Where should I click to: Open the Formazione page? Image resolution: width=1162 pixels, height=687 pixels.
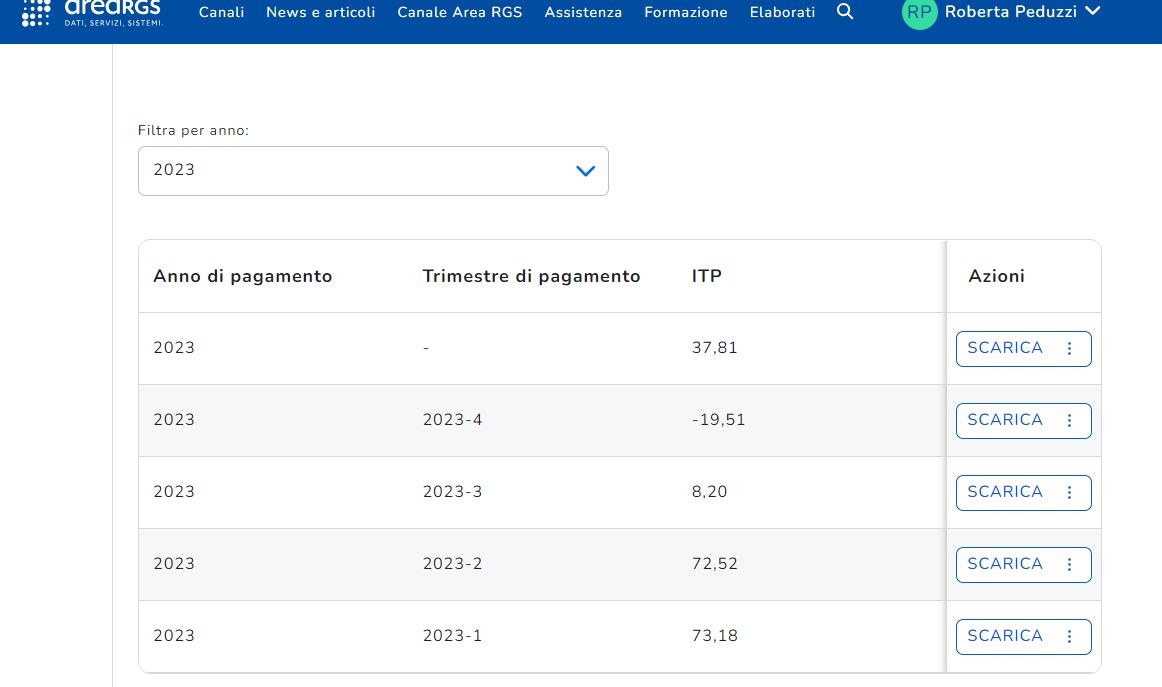pos(685,13)
